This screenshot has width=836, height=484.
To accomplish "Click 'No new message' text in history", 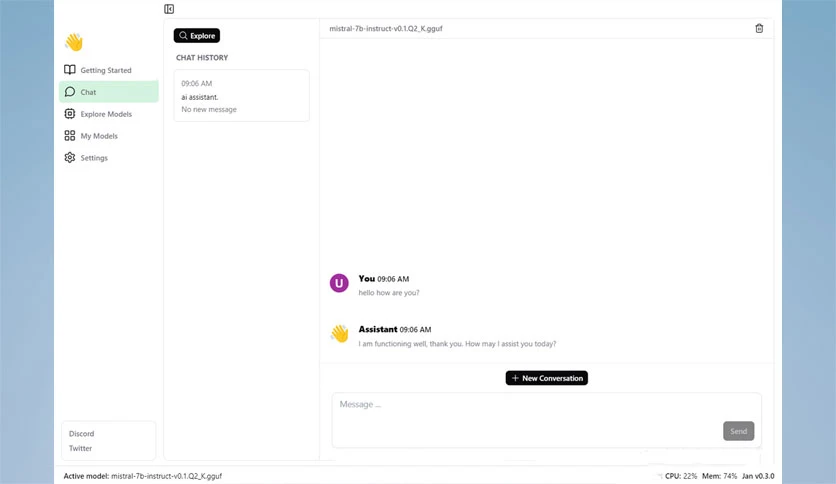I will click(x=208, y=109).
